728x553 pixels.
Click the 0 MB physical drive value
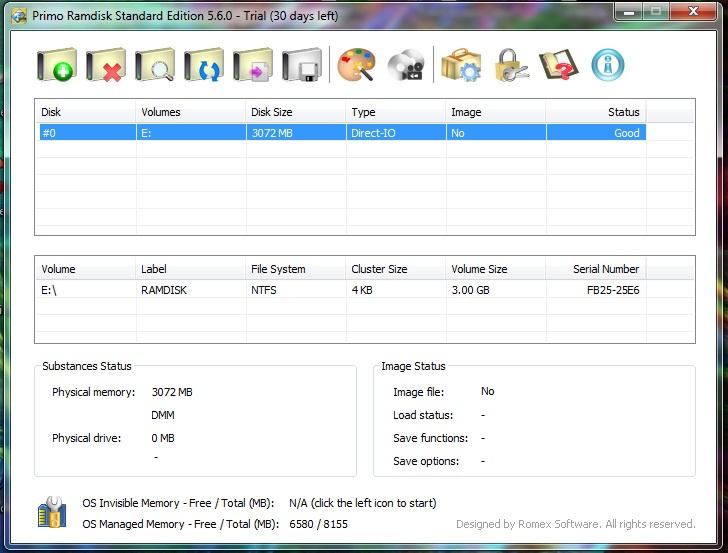click(x=163, y=438)
